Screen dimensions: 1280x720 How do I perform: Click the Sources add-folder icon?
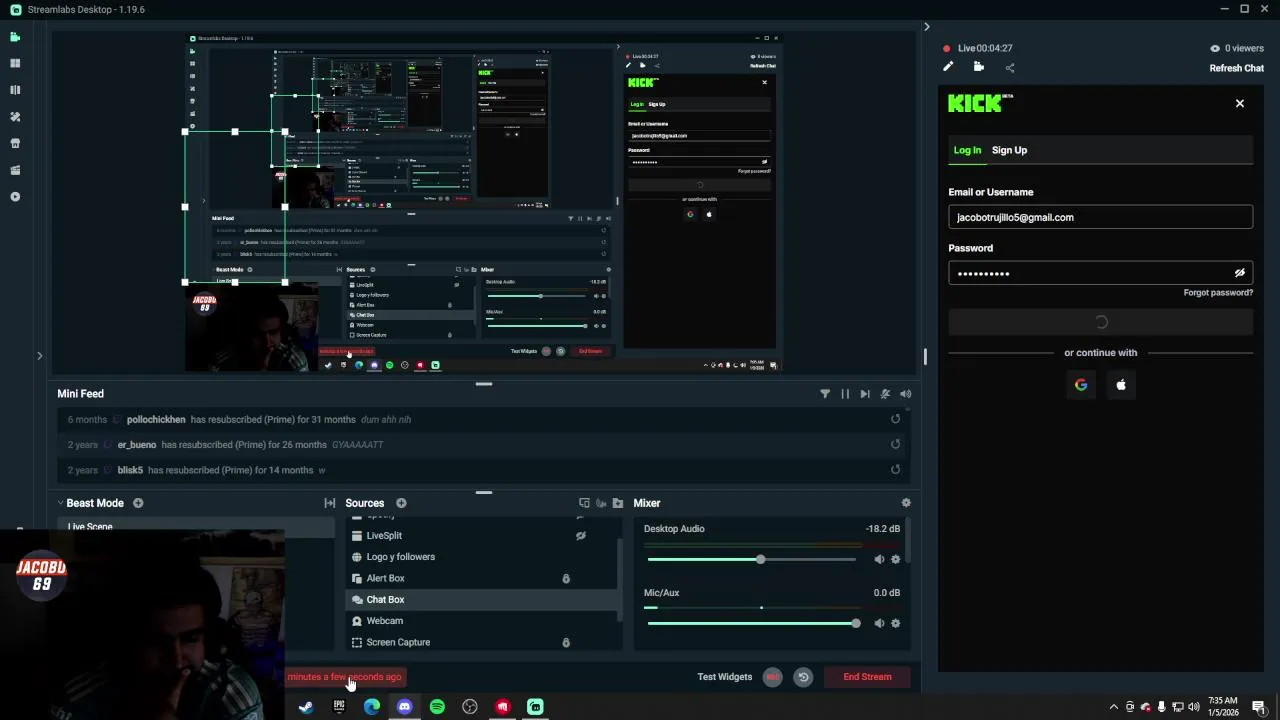[618, 503]
